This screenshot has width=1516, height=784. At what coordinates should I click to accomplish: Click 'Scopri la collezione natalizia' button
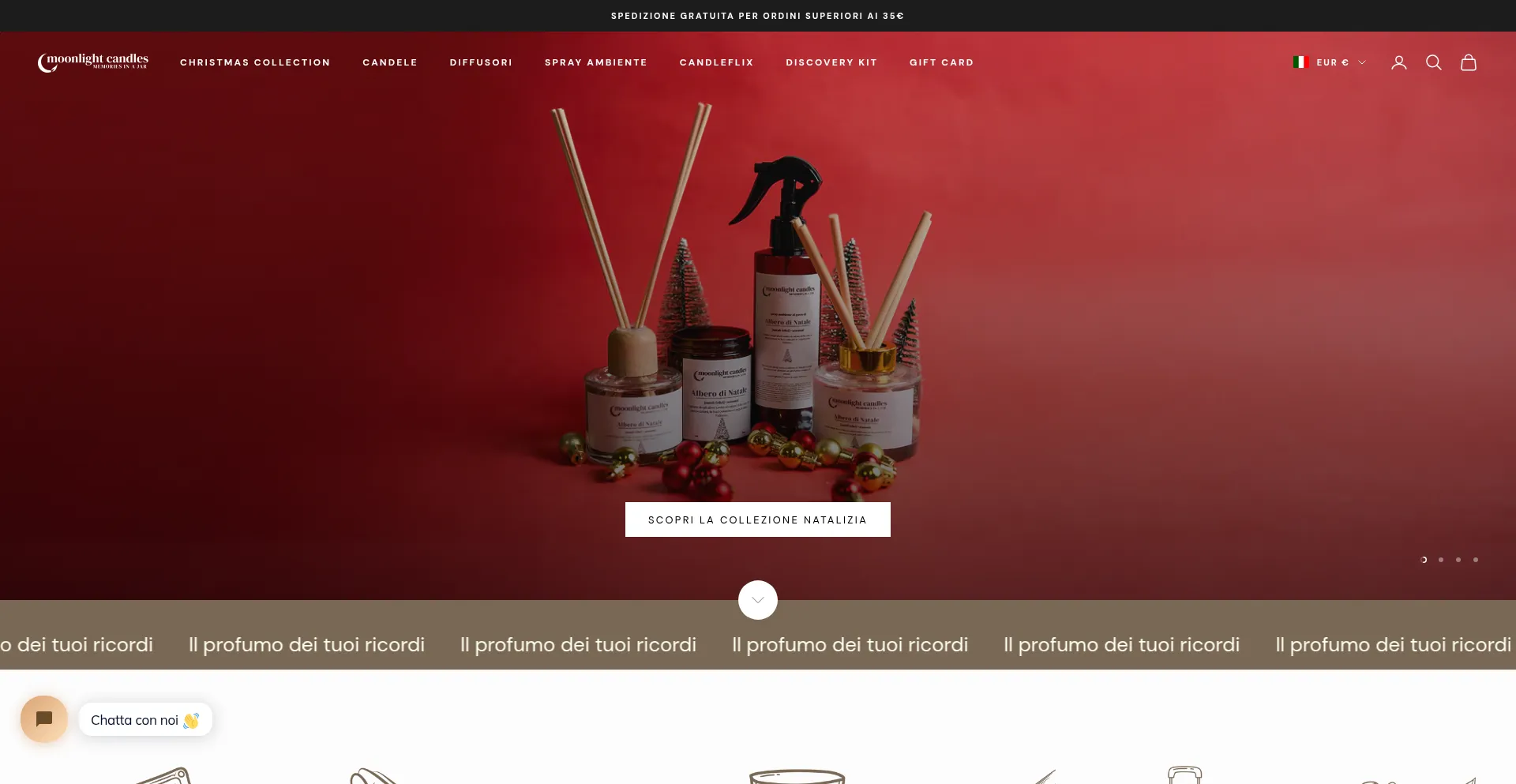coord(757,520)
